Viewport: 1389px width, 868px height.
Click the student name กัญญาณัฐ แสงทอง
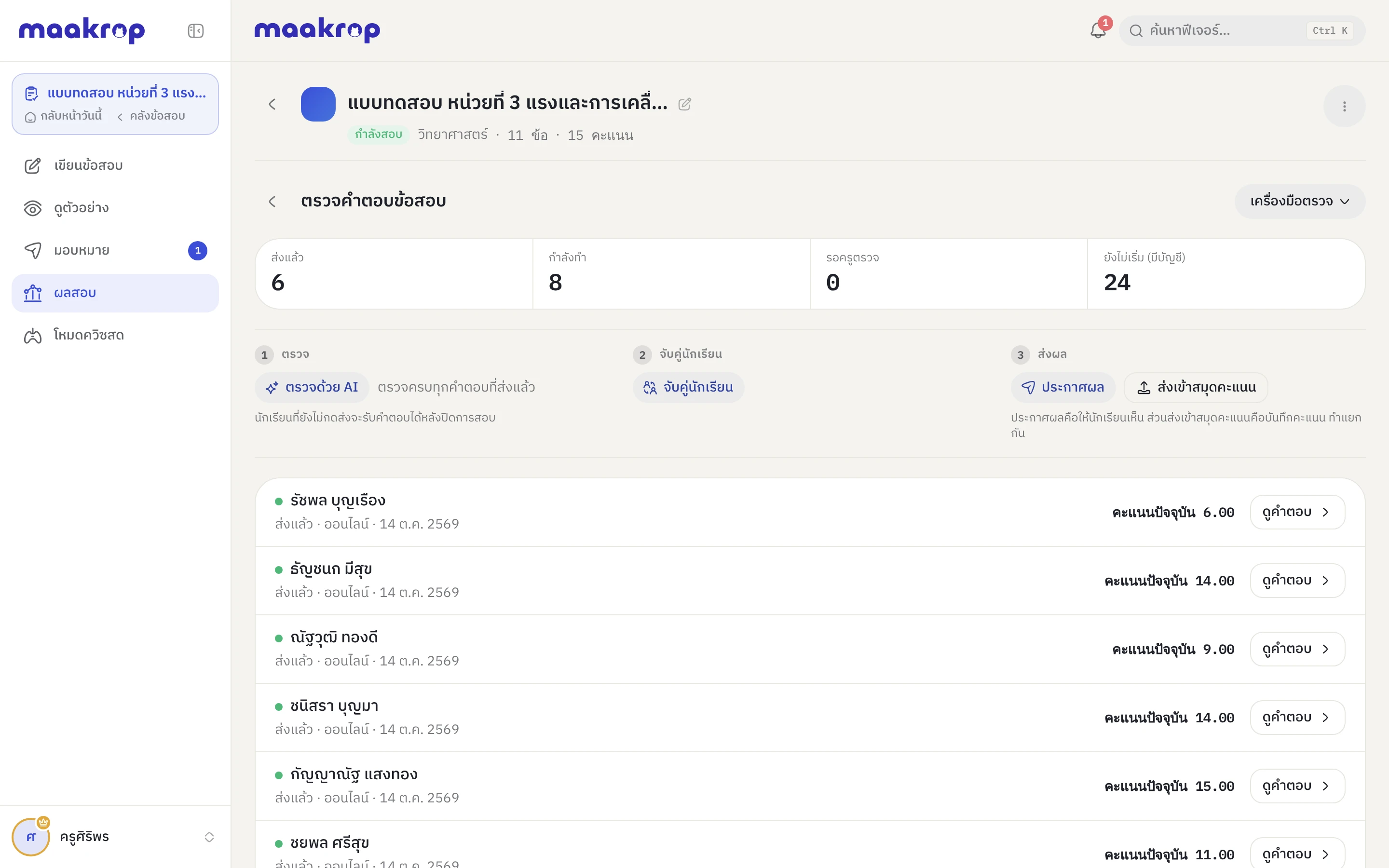coord(354,775)
